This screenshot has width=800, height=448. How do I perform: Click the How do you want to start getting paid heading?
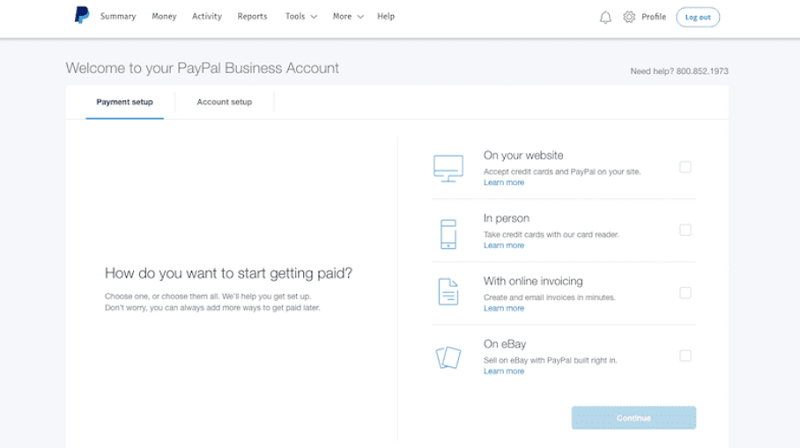tap(229, 273)
